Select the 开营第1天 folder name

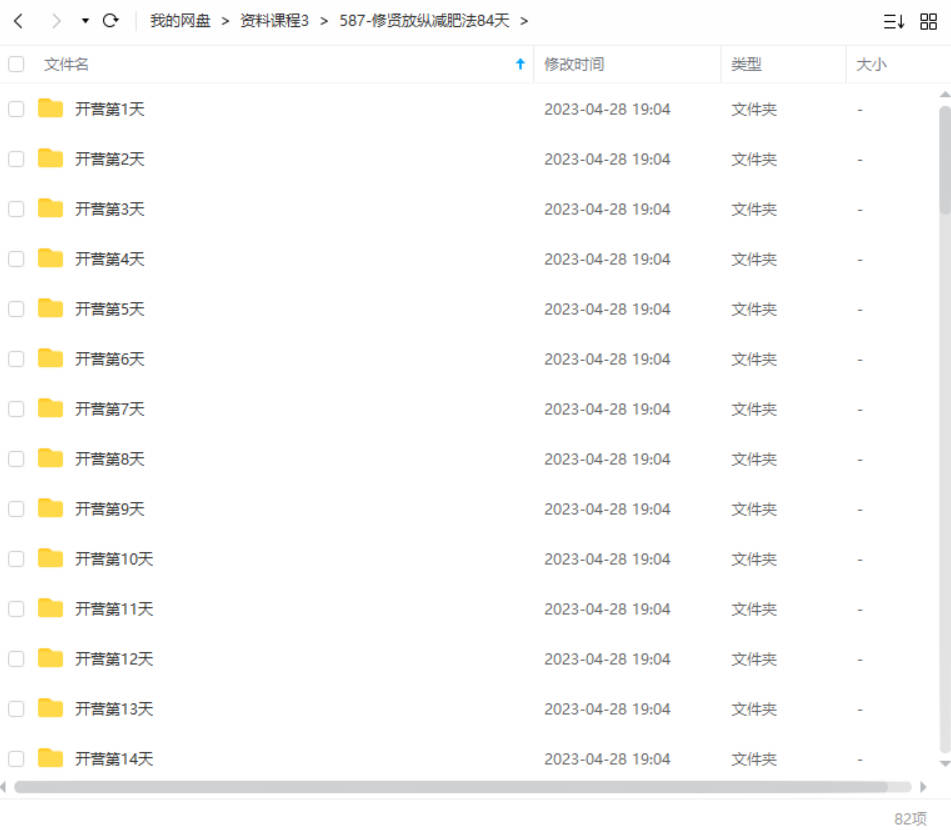tap(110, 109)
